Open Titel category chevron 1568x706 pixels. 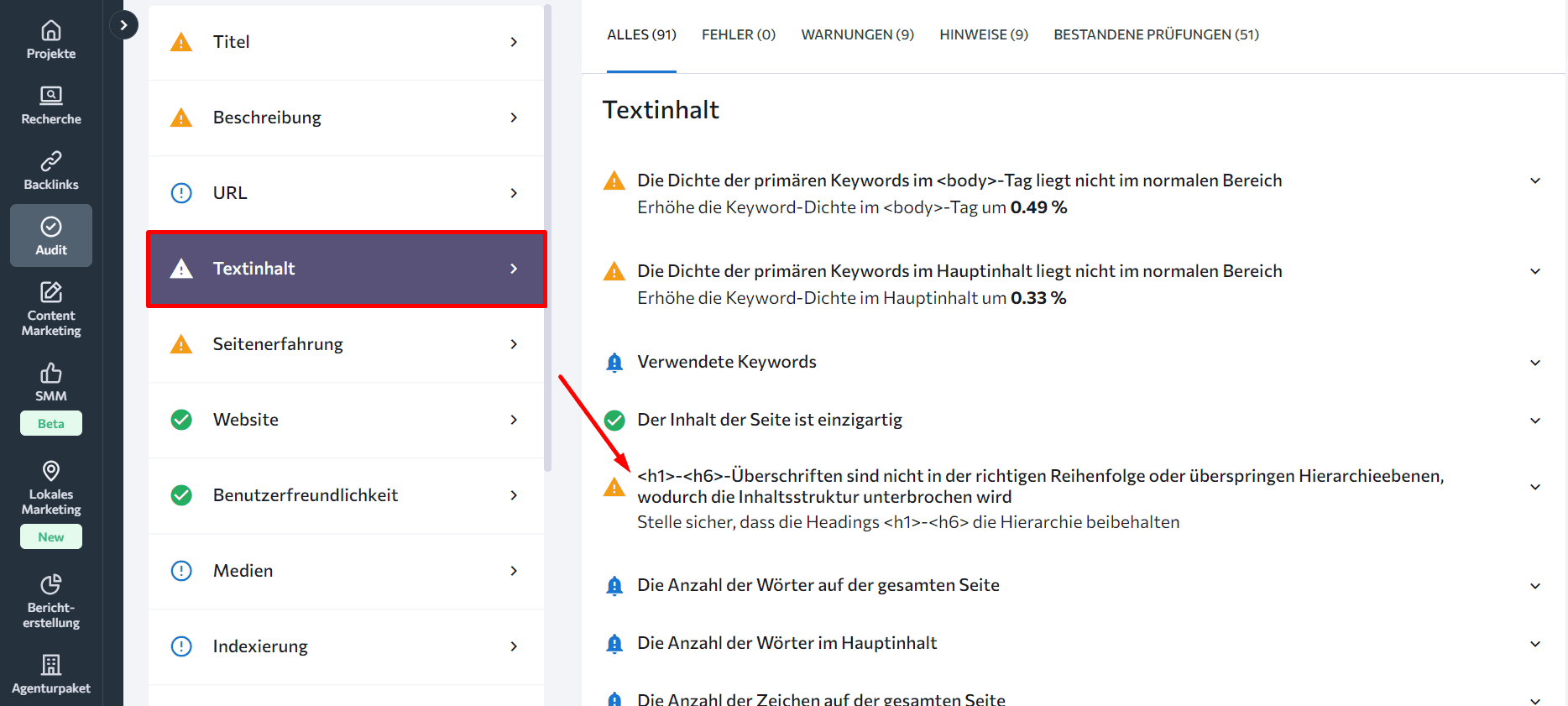click(514, 42)
